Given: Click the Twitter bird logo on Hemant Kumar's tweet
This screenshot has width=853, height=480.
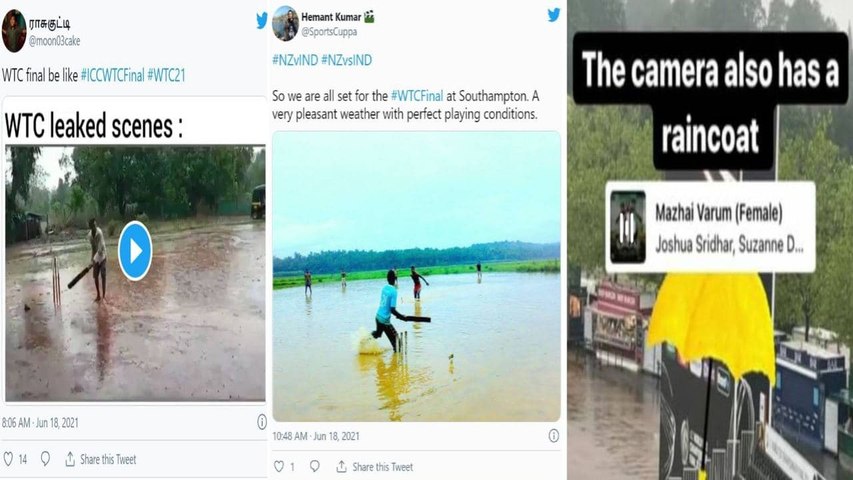Looking at the screenshot, I should point(553,14).
